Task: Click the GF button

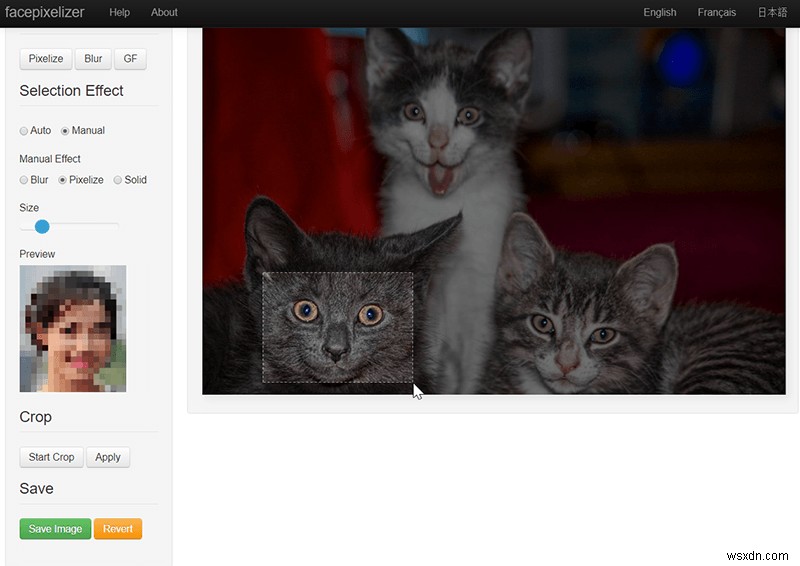Action: [x=130, y=59]
